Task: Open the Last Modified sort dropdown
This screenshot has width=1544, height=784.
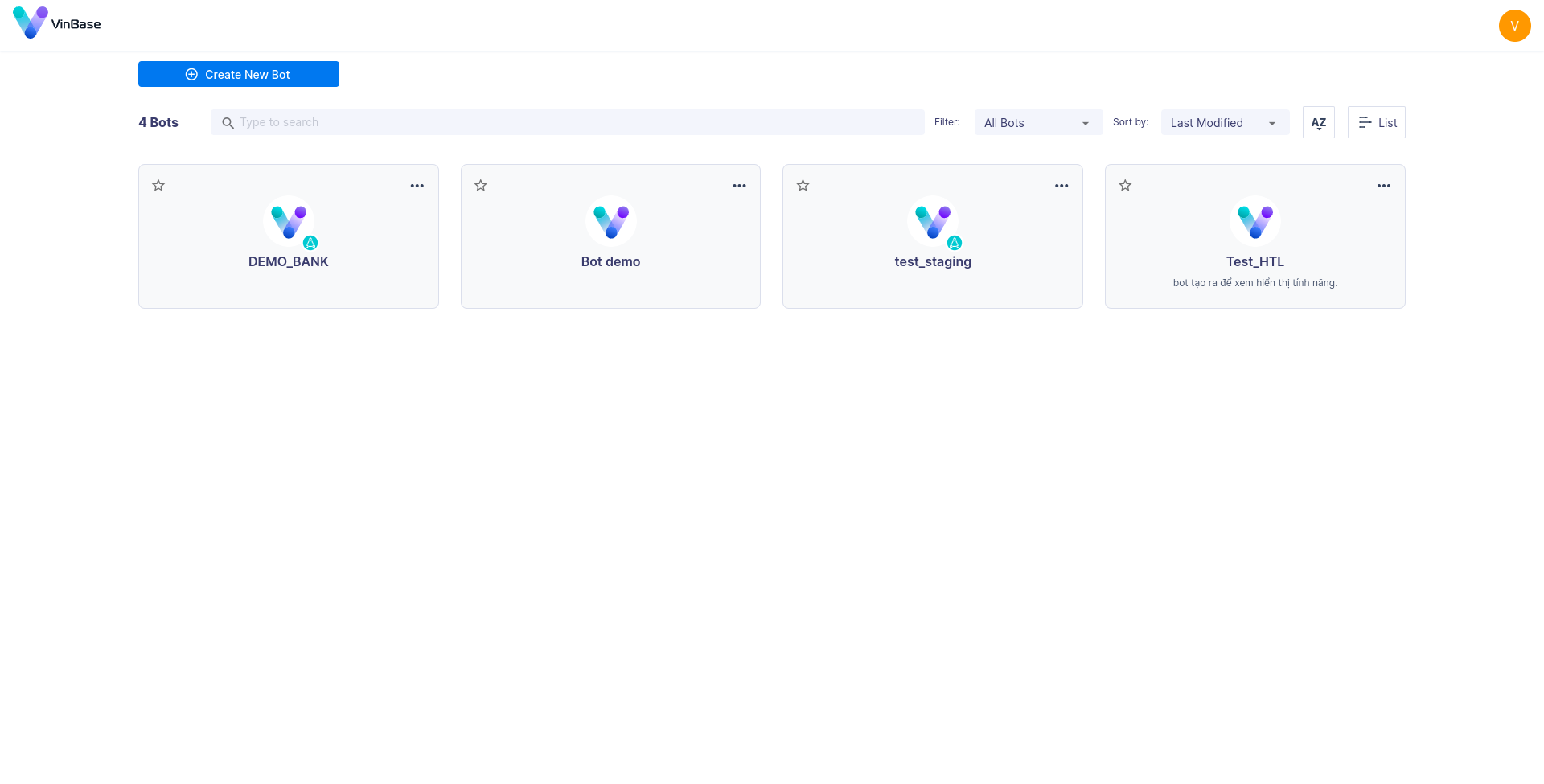Action: (x=1225, y=122)
